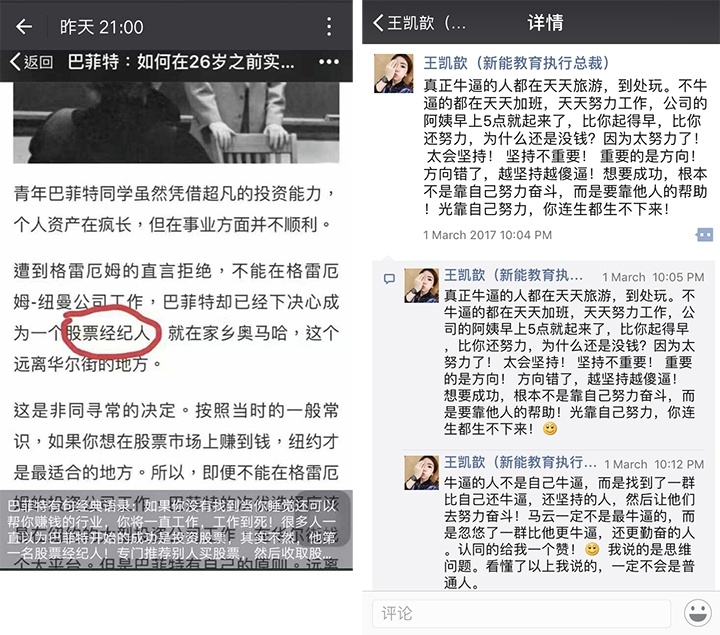Tap the 详情 page title
This screenshot has width=720, height=635.
point(545,22)
